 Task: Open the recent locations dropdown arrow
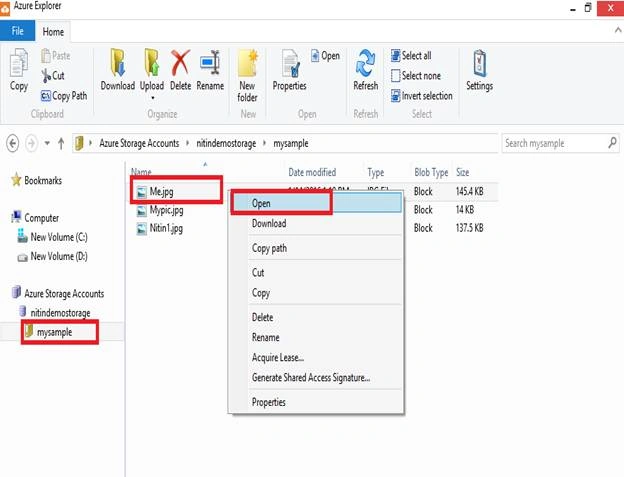pos(47,143)
